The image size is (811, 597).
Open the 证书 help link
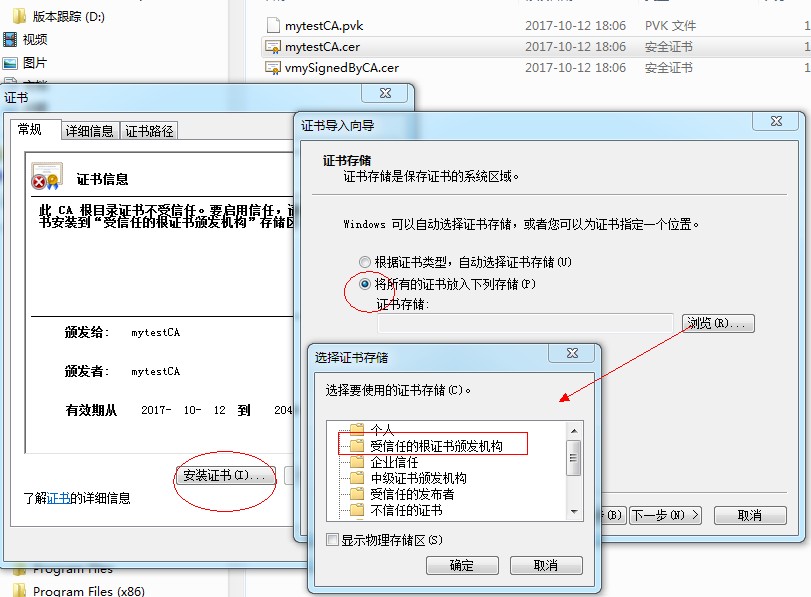click(x=58, y=498)
